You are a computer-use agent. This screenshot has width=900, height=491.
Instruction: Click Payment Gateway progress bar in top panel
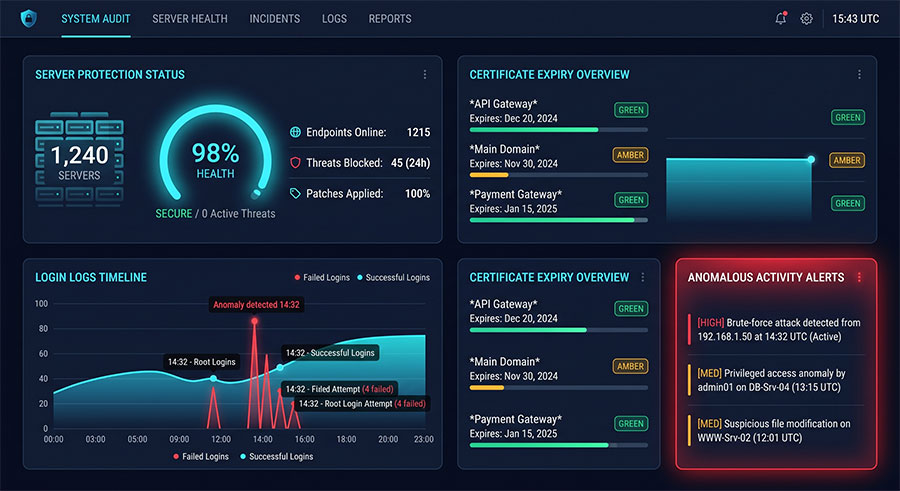click(558, 220)
